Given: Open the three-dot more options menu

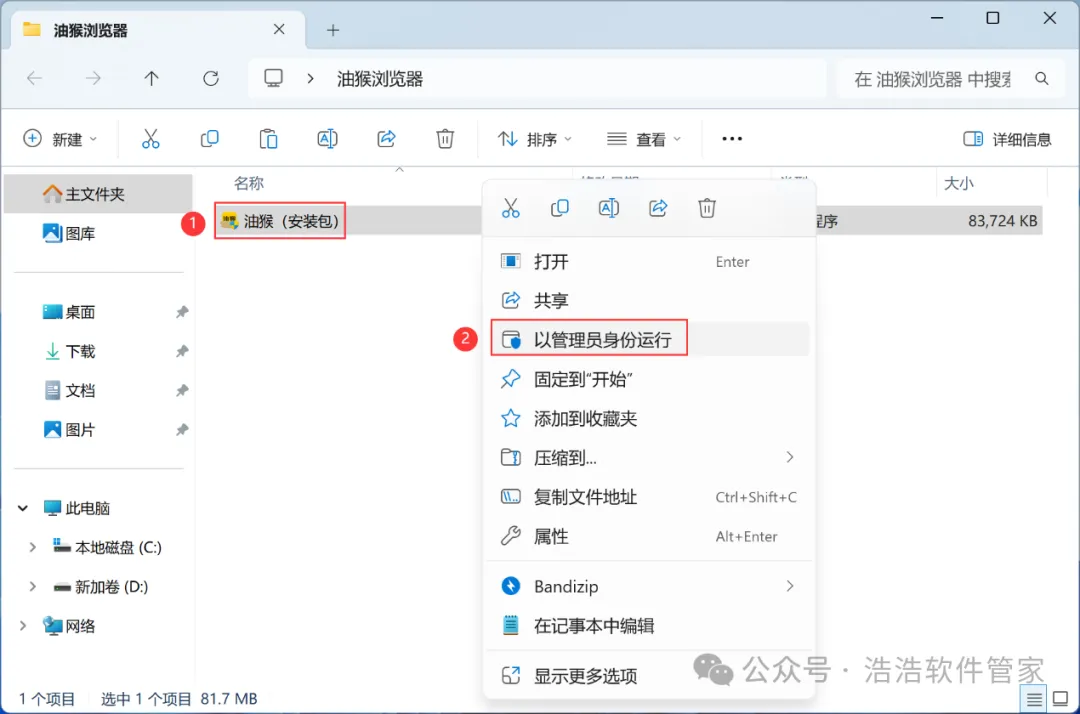Looking at the screenshot, I should (x=731, y=139).
